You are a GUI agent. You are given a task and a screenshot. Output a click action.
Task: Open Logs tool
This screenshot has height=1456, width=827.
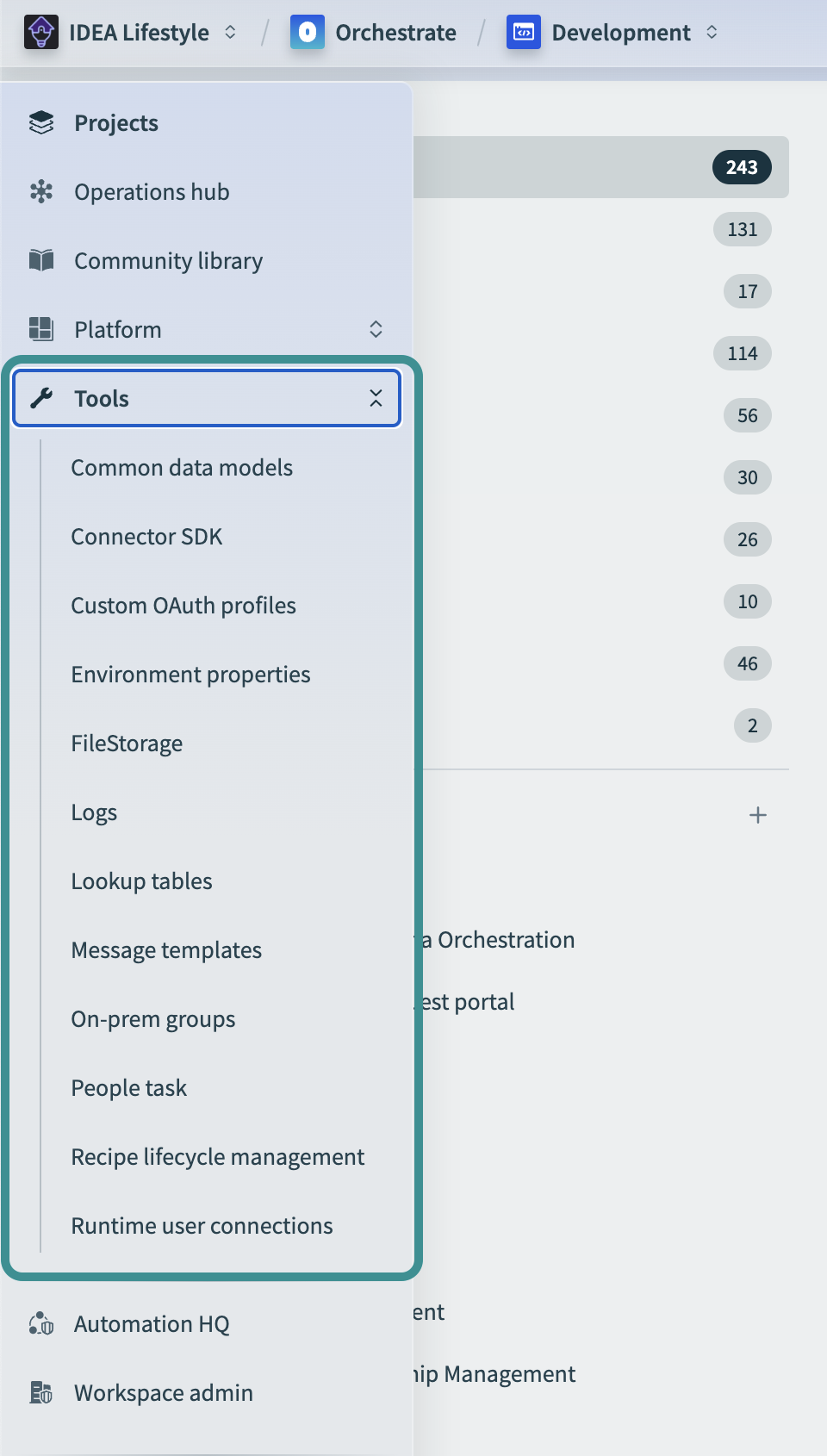coord(94,812)
